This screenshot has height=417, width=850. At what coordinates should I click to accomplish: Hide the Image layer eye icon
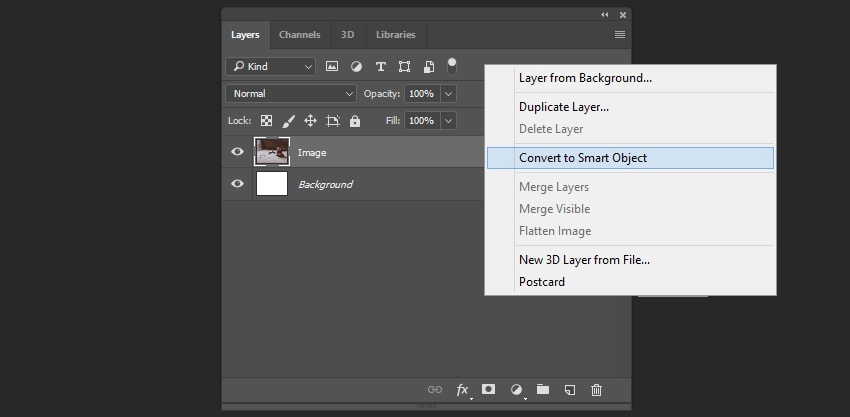coord(238,152)
